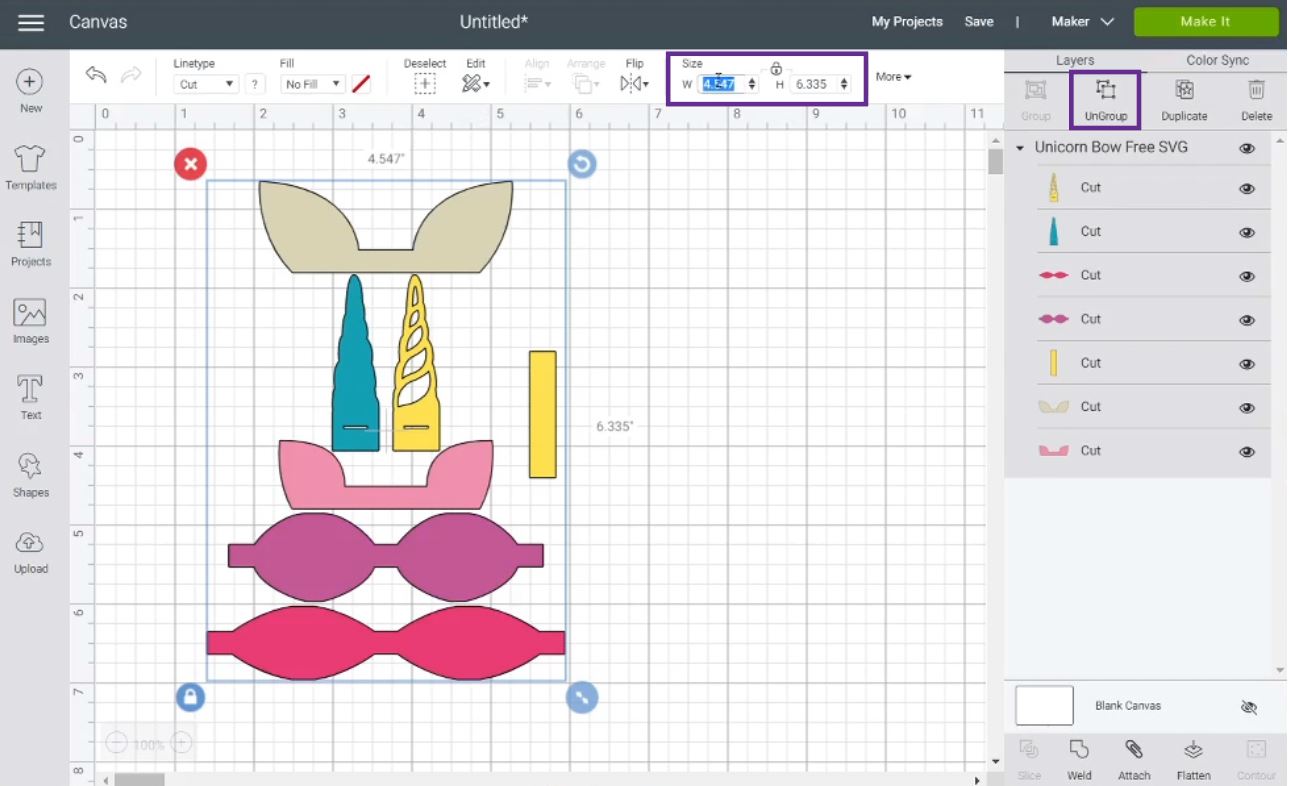Click the Contour tool

click(1257, 760)
